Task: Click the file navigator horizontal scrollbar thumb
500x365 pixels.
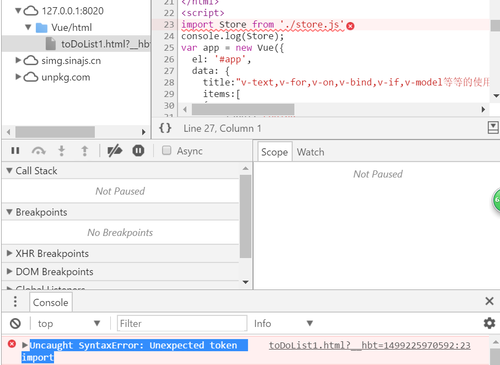Action: 55,132
